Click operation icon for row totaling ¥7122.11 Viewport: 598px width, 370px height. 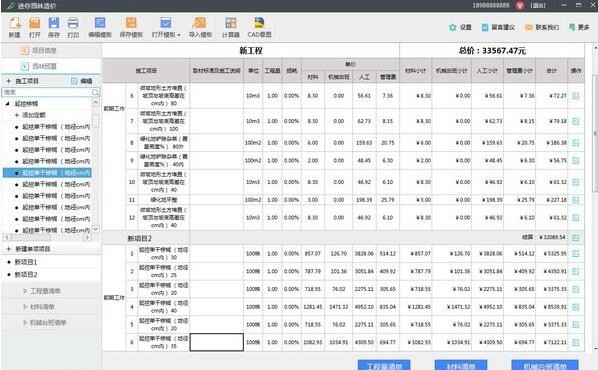(x=576, y=342)
